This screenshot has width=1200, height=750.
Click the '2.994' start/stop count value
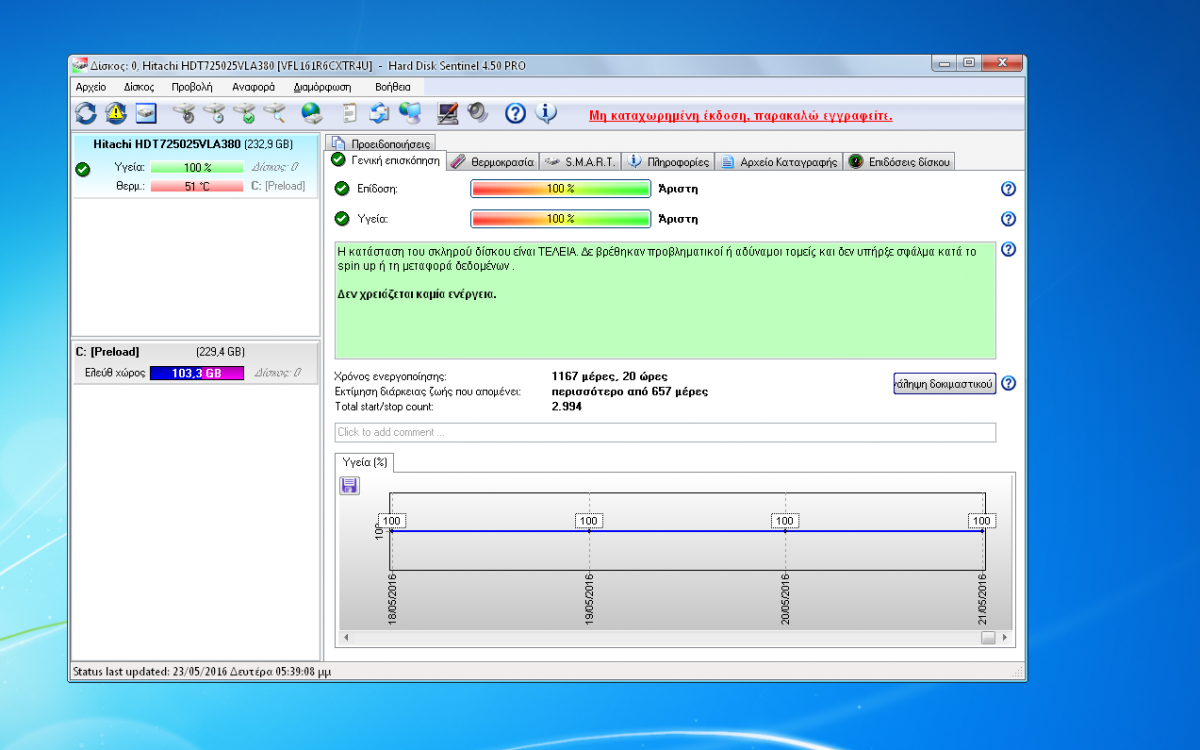(567, 407)
